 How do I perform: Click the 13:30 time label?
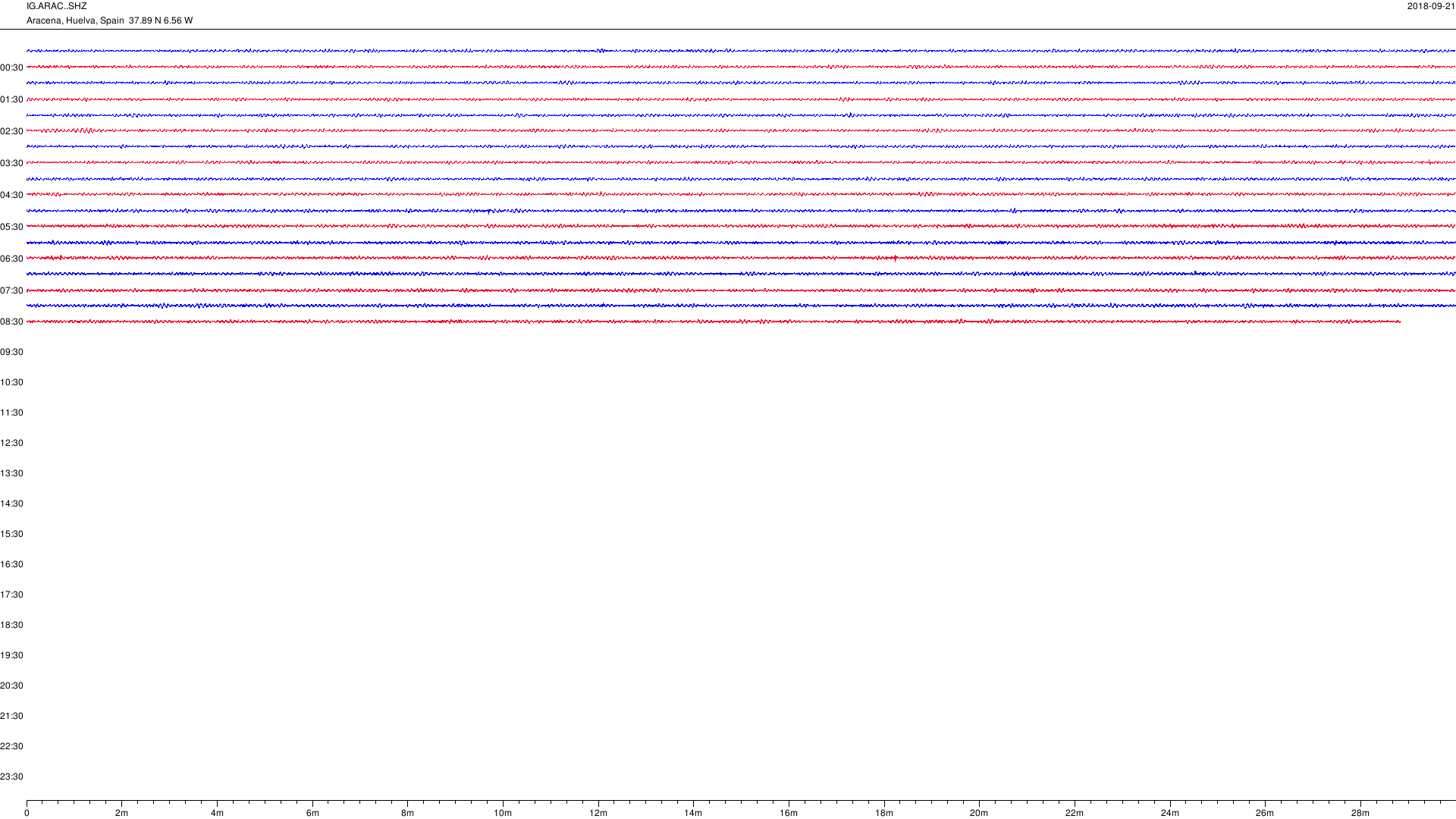[x=11, y=473]
